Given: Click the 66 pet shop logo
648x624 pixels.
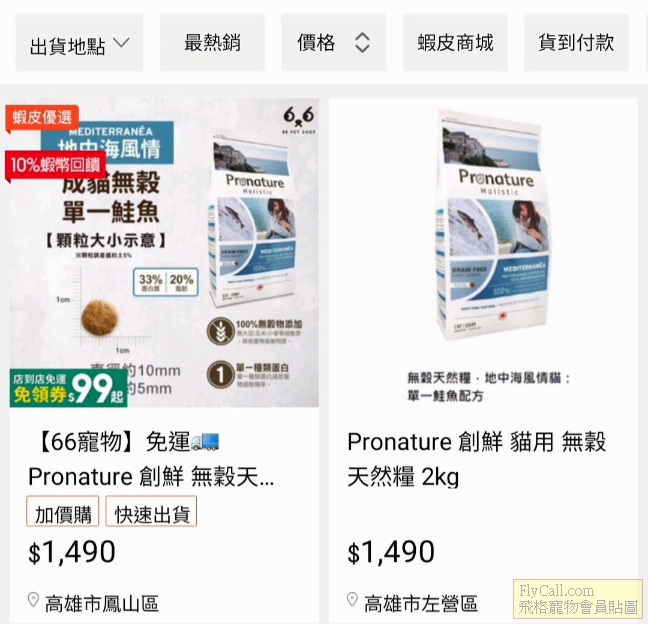Looking at the screenshot, I should pyautogui.click(x=298, y=120).
